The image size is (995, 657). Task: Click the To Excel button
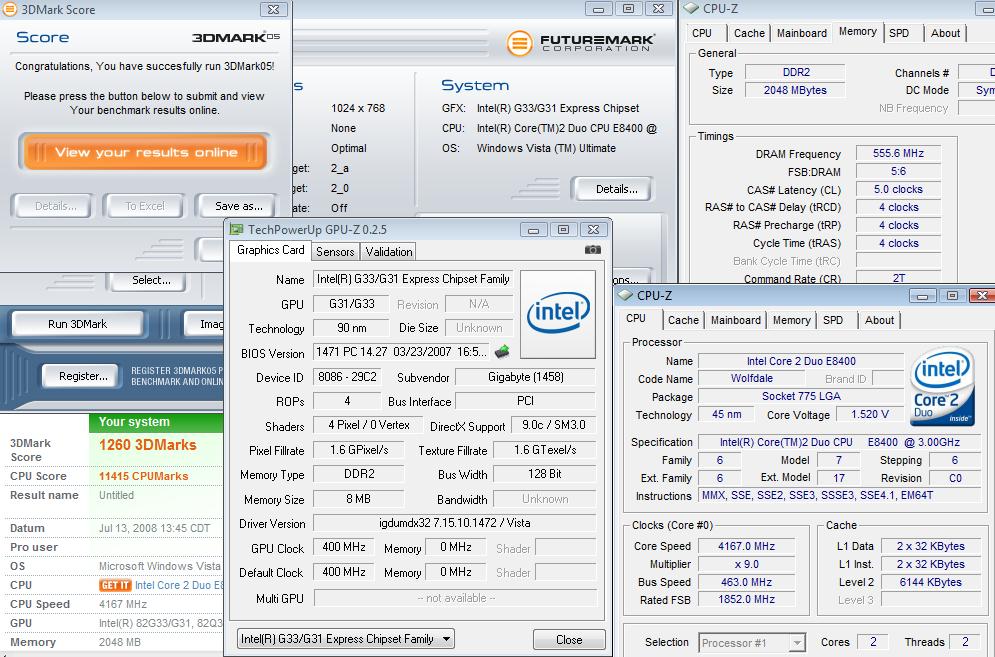145,206
